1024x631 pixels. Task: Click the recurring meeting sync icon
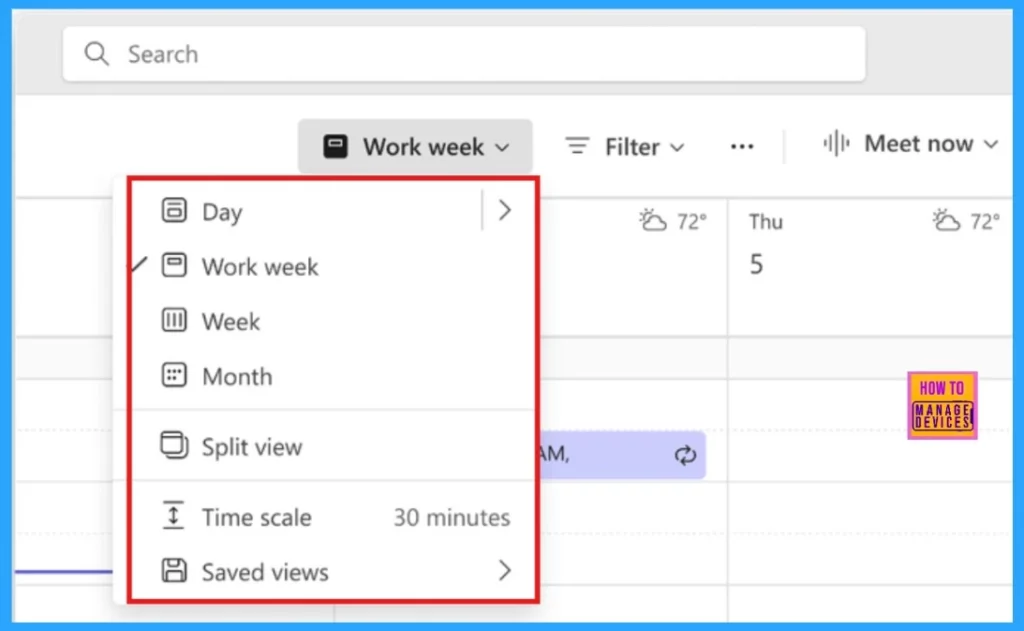point(685,455)
